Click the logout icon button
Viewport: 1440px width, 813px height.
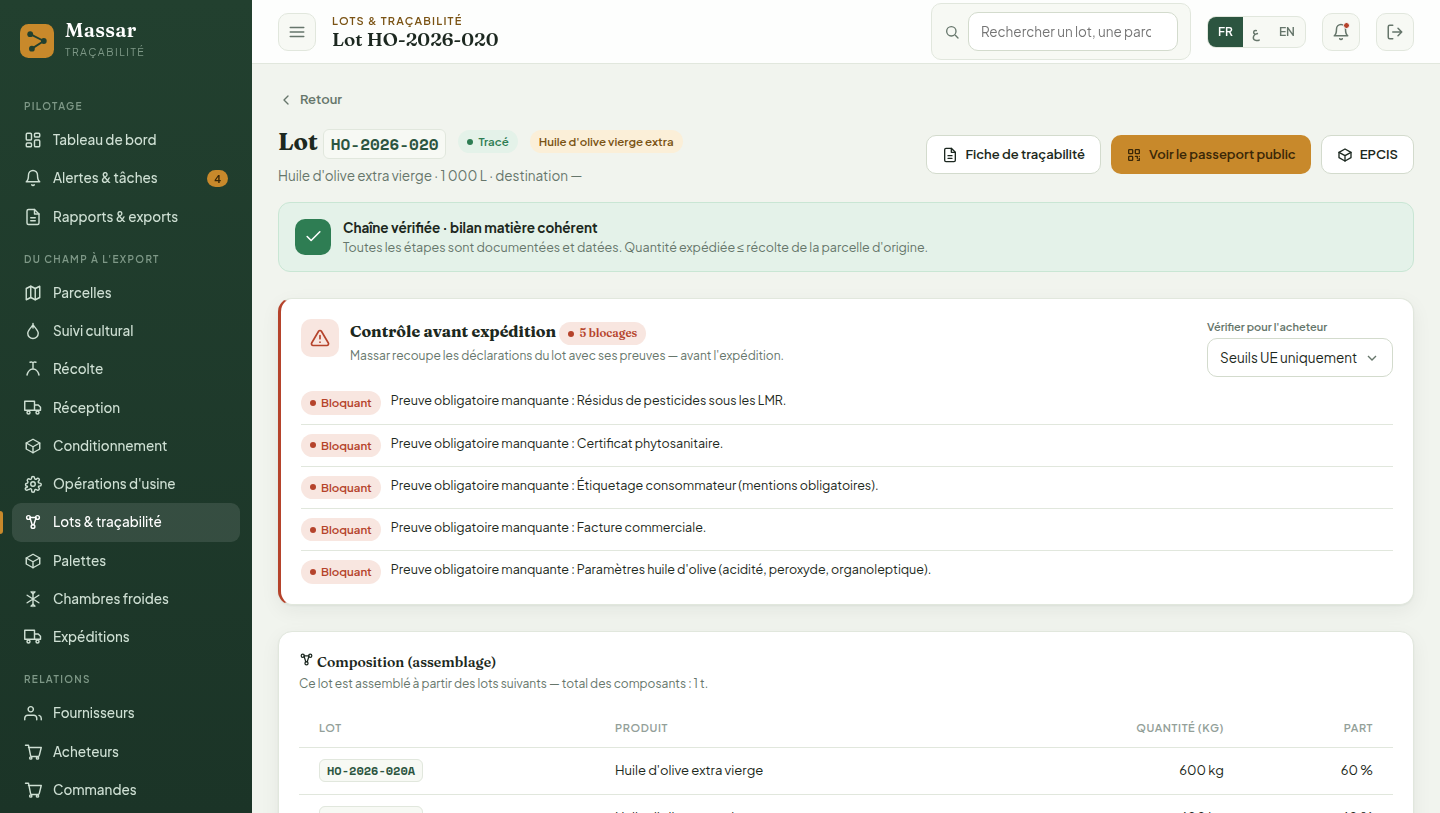coord(1395,32)
